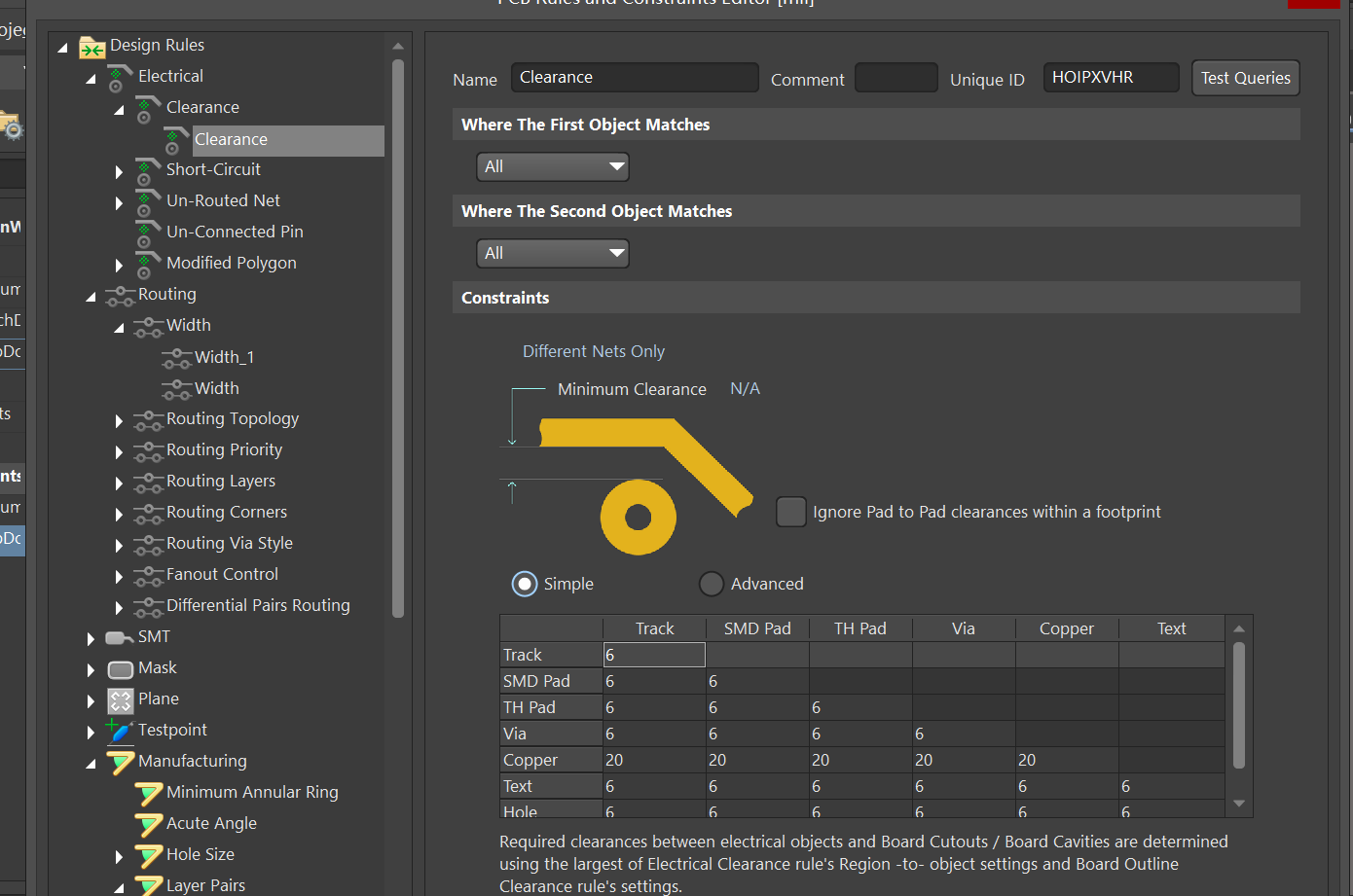Open the second object matches All dropdown

click(x=552, y=253)
